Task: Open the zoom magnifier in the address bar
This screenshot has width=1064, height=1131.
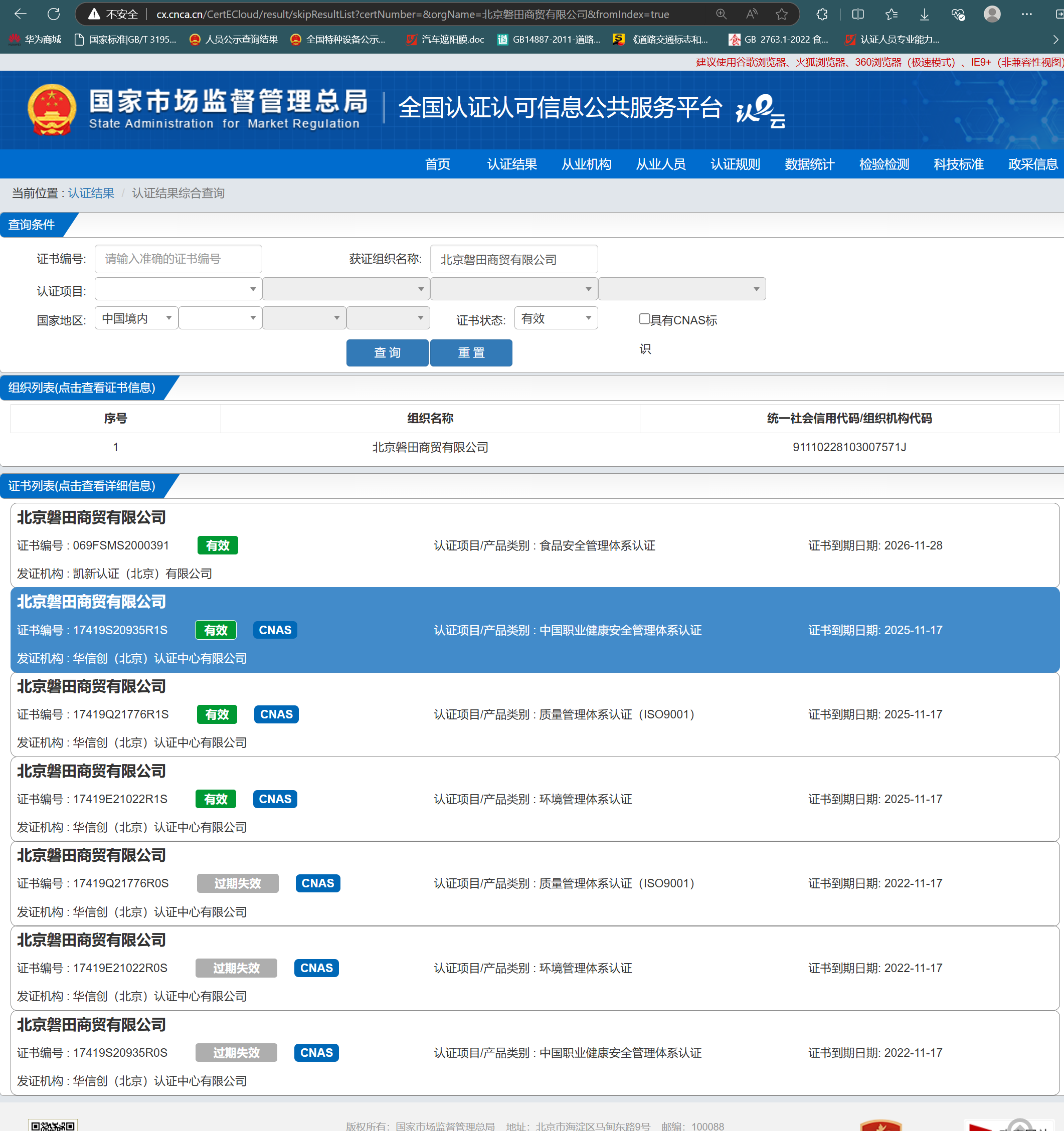Action: pos(721,14)
